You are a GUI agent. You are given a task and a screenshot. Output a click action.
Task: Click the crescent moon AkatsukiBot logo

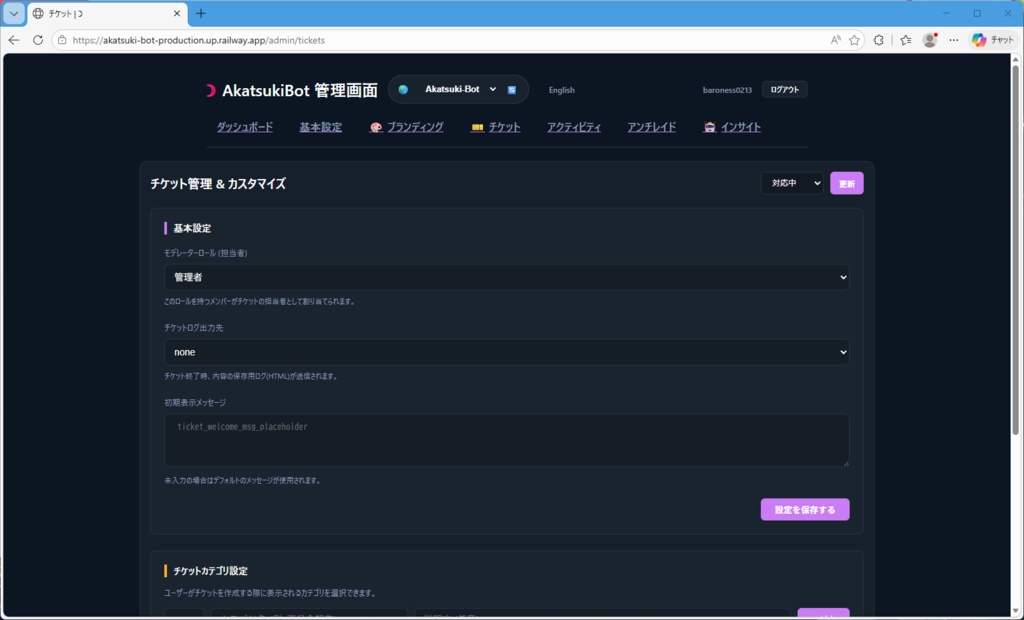coord(210,89)
